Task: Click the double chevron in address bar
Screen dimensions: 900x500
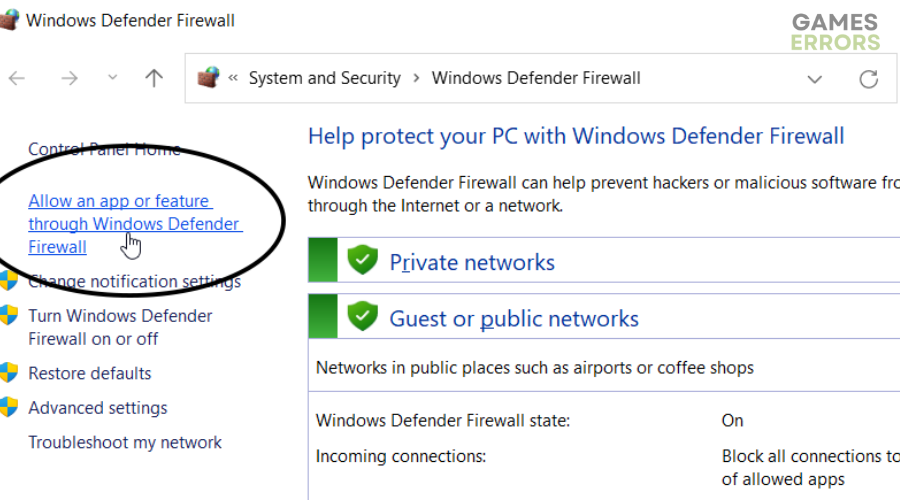Action: pyautogui.click(x=233, y=77)
